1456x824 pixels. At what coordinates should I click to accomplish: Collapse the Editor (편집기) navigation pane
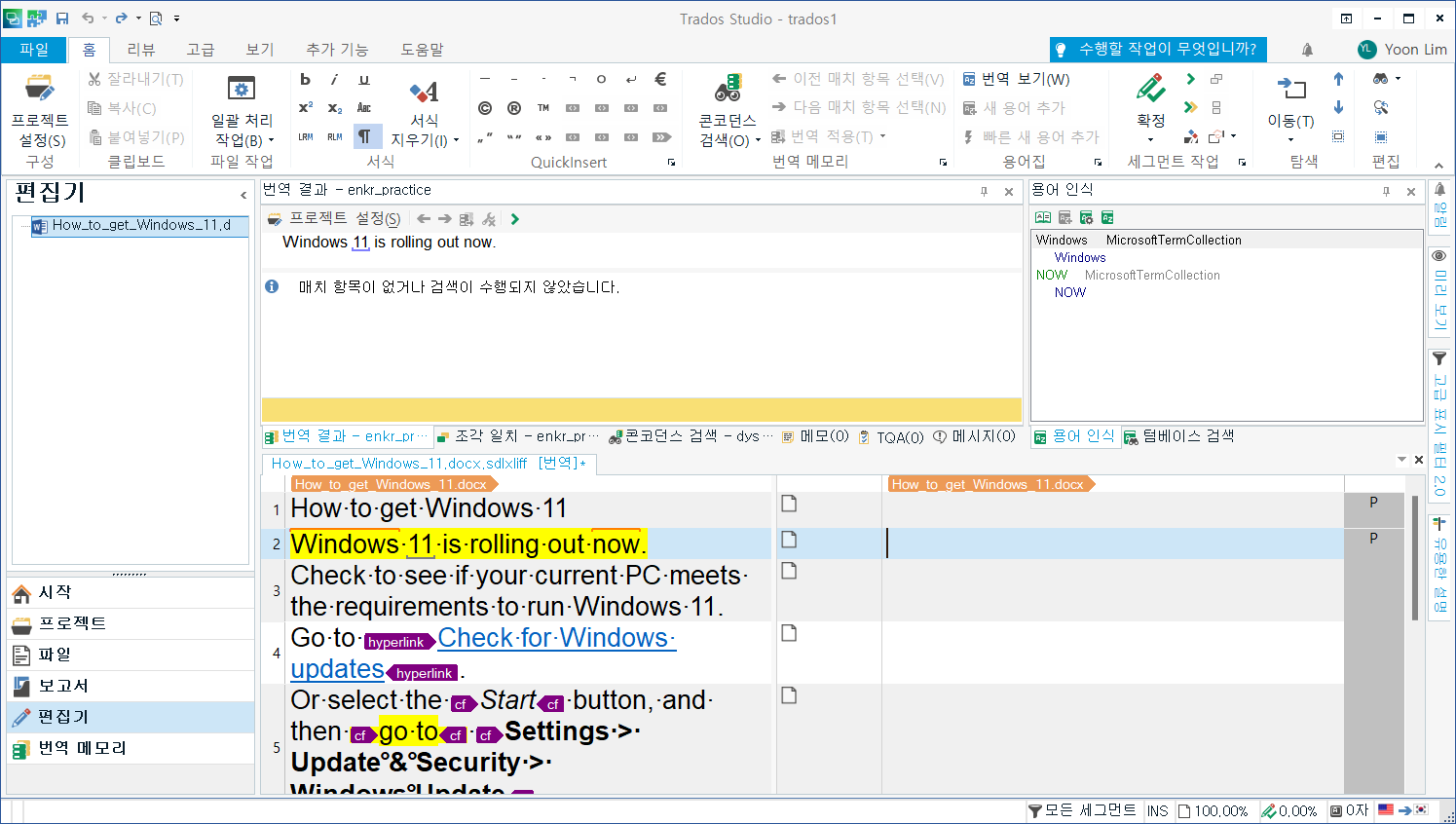[x=243, y=195]
